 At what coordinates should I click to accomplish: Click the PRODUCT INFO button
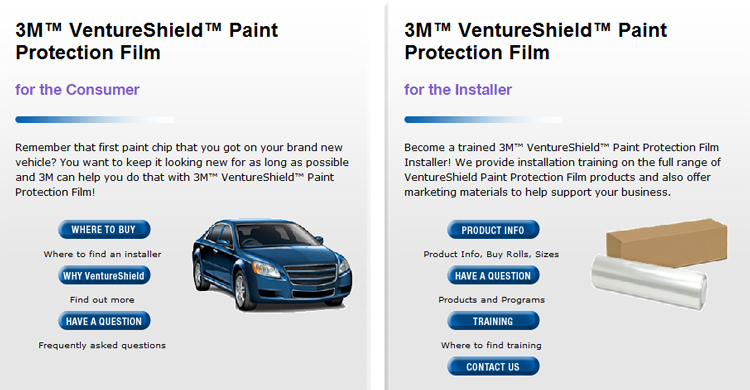click(x=493, y=230)
